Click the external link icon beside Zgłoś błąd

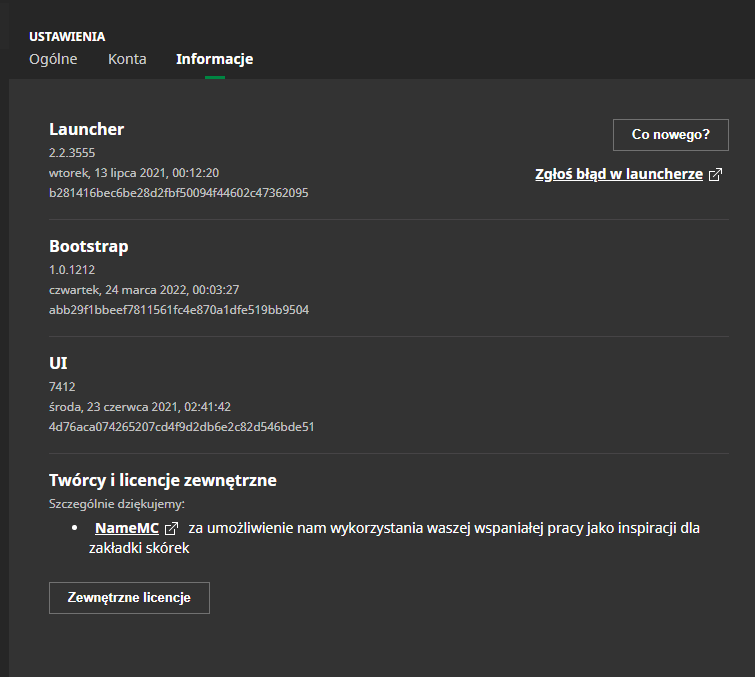[716, 174]
